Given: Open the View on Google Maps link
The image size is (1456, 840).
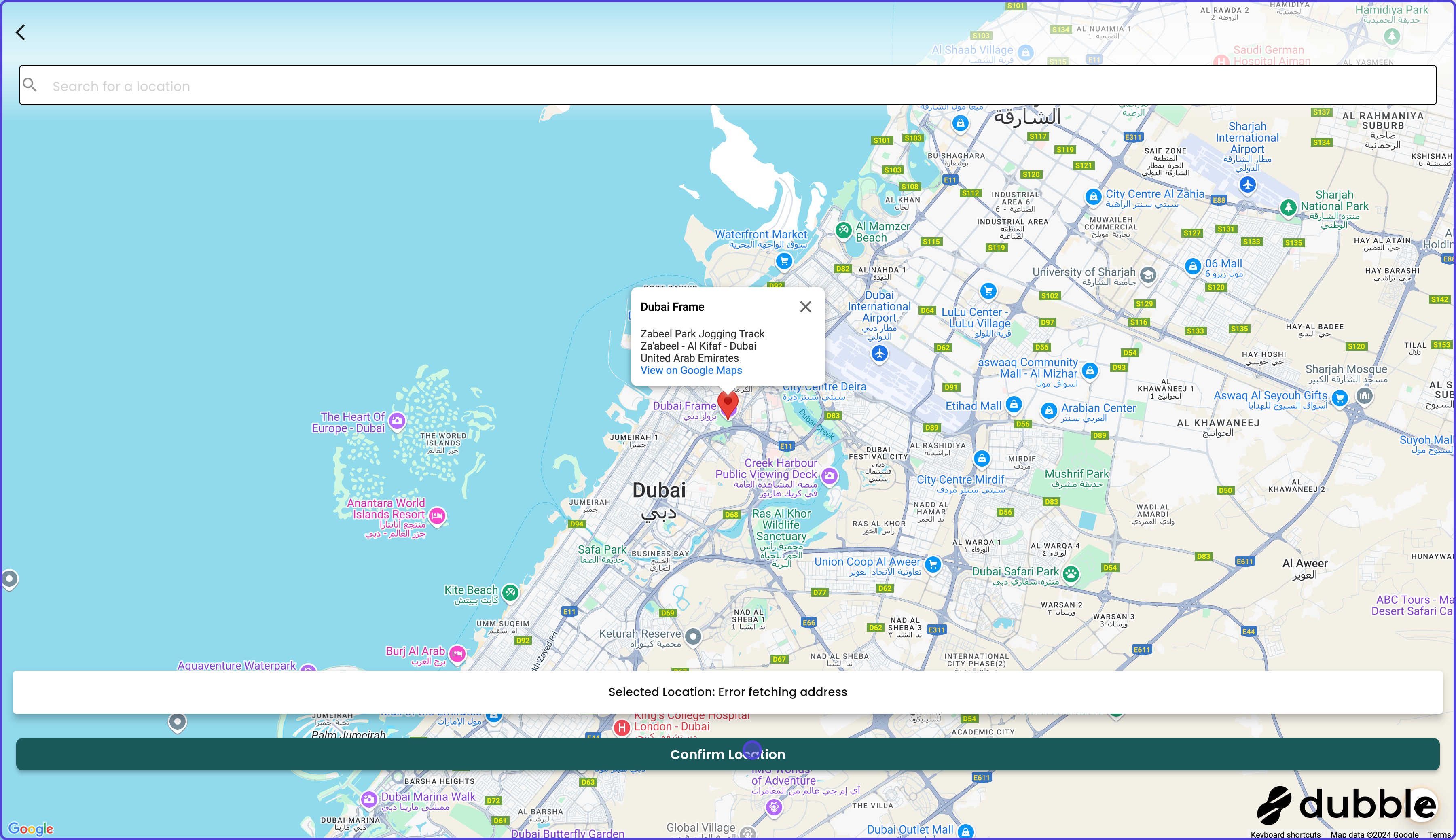Looking at the screenshot, I should (x=691, y=370).
